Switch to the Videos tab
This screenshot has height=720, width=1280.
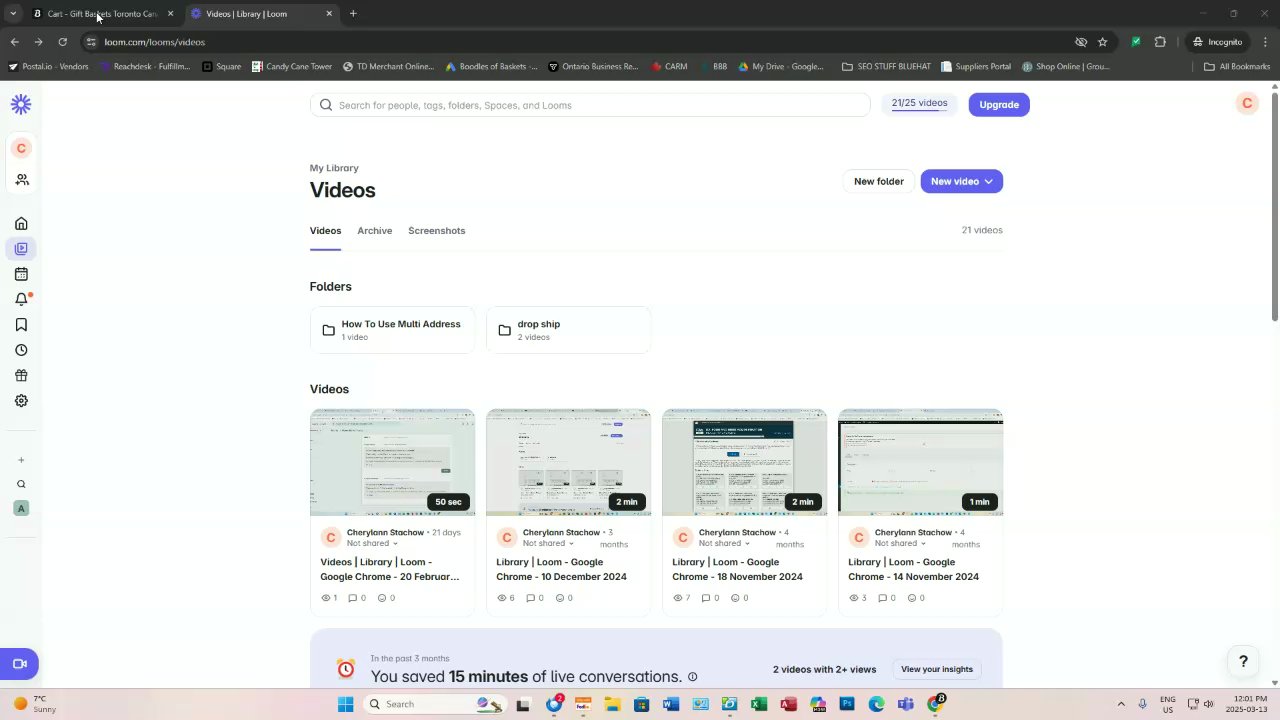pyautogui.click(x=325, y=231)
